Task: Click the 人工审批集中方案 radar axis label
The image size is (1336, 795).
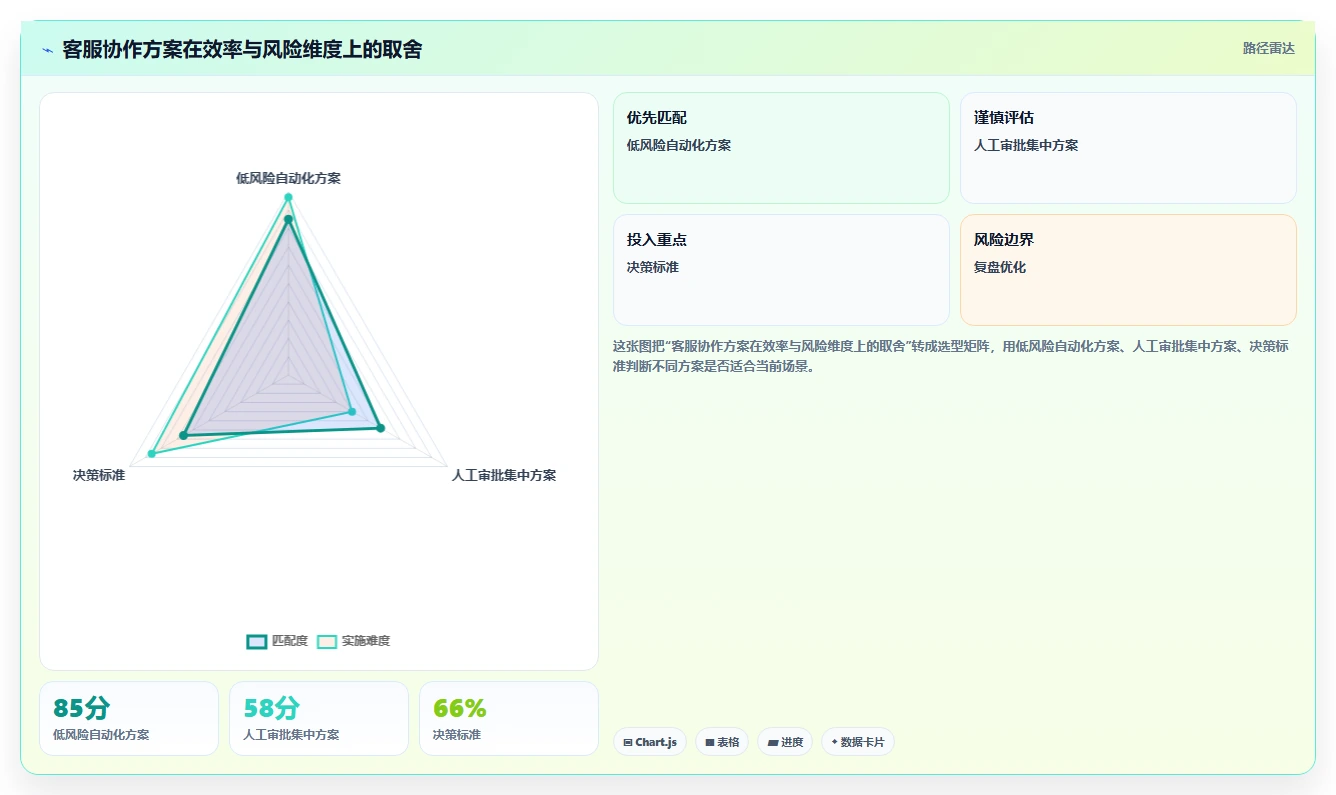Action: pos(504,475)
